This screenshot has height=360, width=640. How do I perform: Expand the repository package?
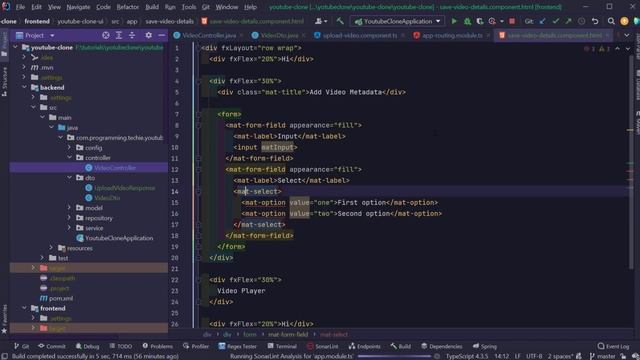[x=69, y=218]
